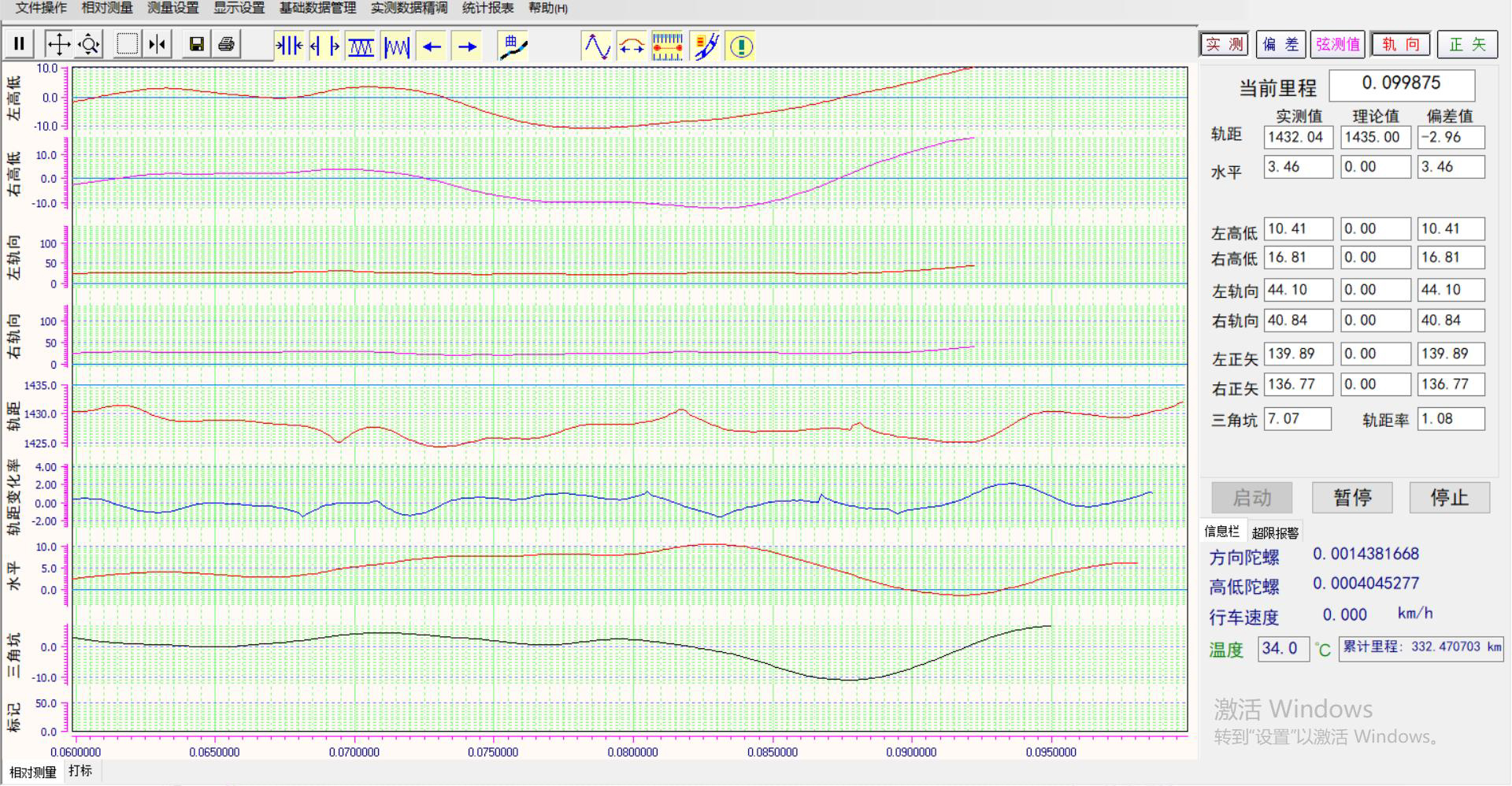Toggle the 弦测值 display button
Image resolution: width=1512 pixels, height=786 pixels.
click(x=1338, y=44)
